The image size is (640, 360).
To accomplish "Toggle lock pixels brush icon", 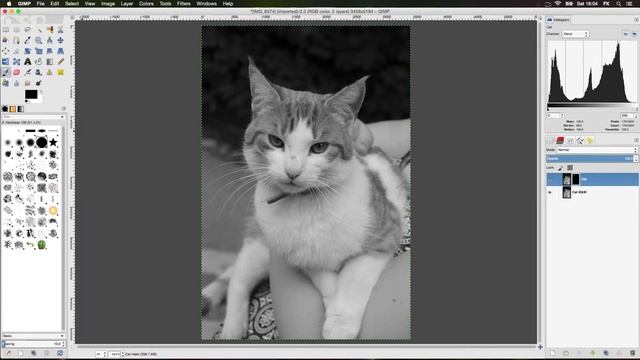I will [x=560, y=168].
